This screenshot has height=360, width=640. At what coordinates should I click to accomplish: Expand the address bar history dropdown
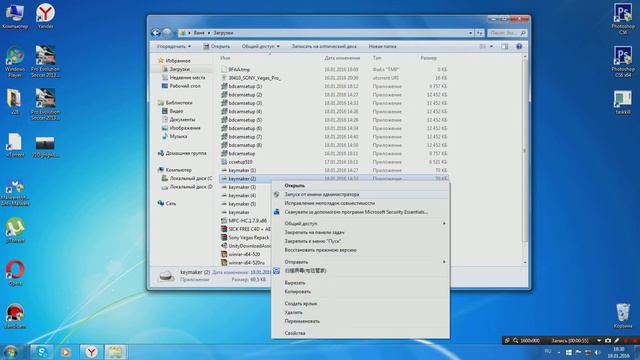click(x=471, y=33)
